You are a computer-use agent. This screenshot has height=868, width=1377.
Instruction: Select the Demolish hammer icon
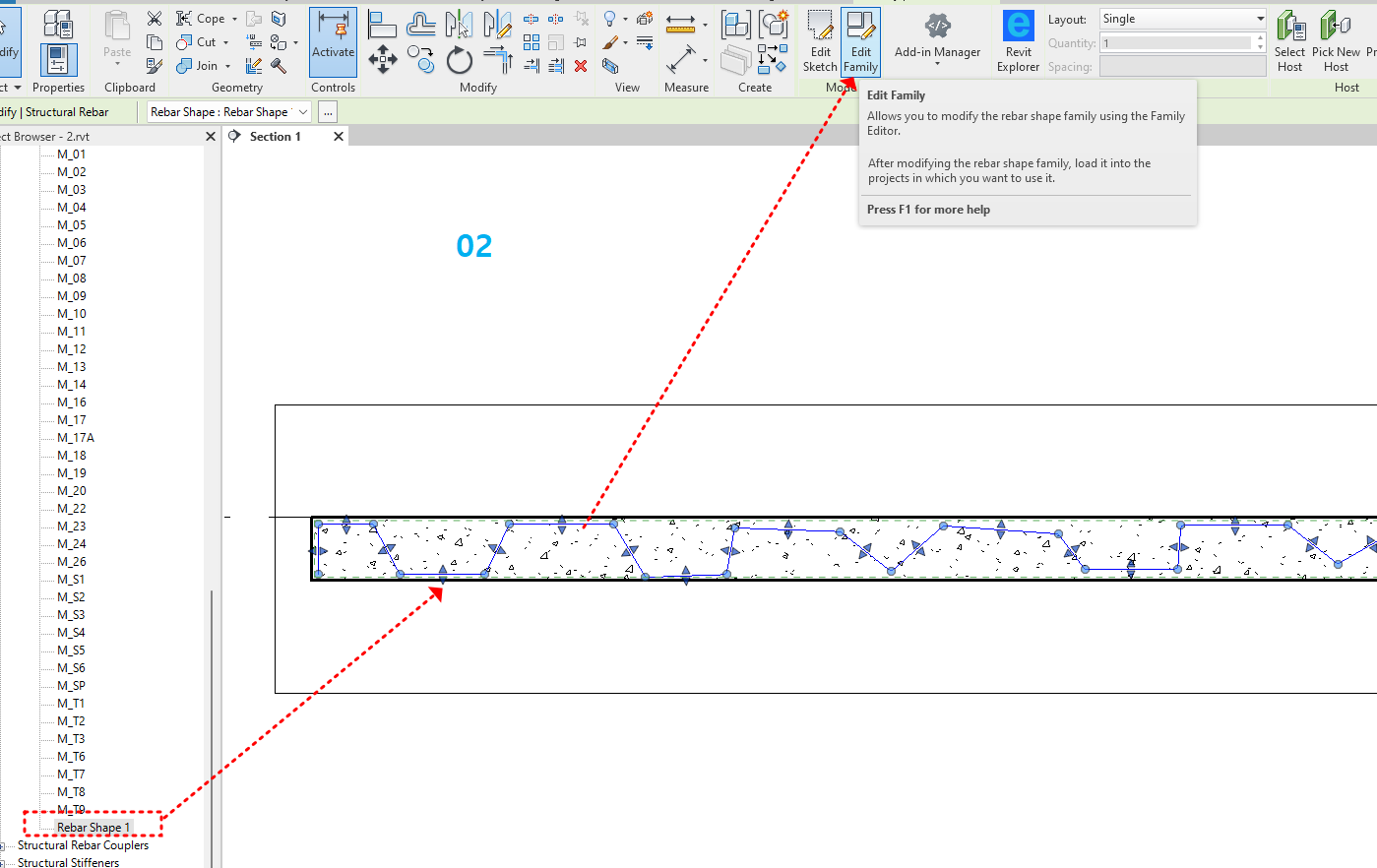coord(279,66)
